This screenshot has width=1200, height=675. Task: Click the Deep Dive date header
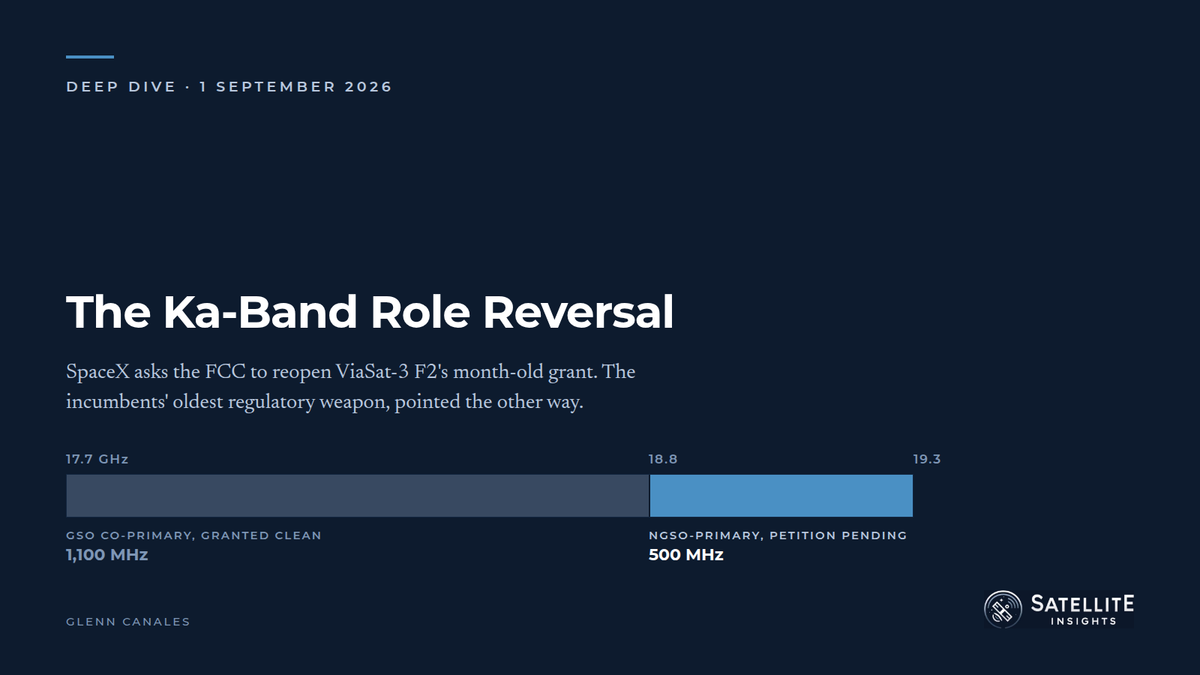pyautogui.click(x=229, y=87)
